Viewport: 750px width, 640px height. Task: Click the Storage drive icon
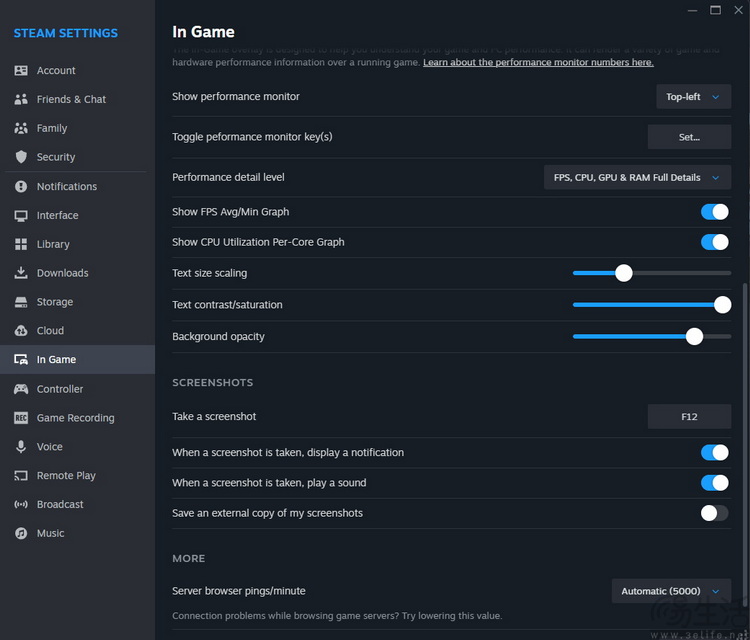pos(21,302)
